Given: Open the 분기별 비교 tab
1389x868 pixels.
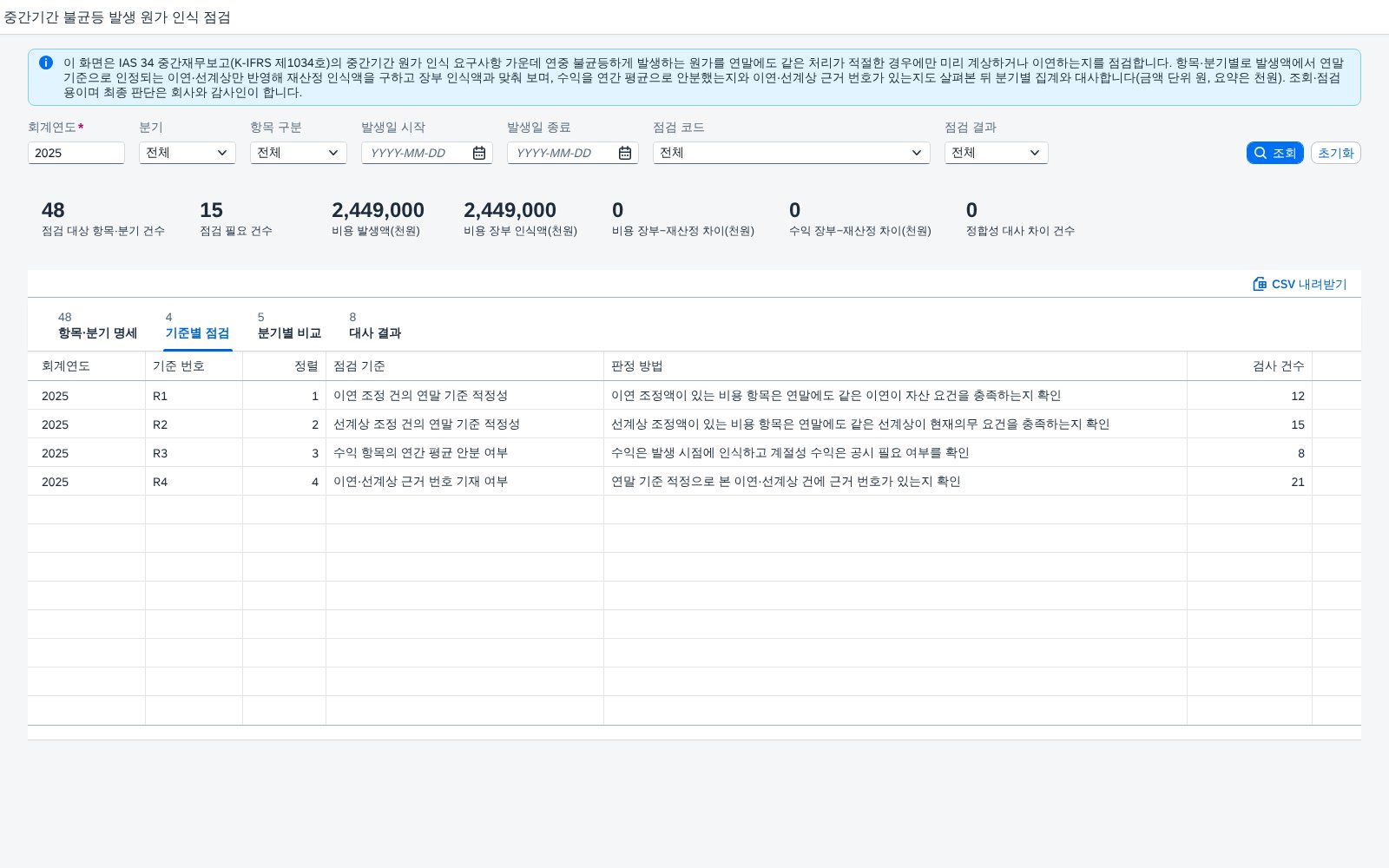Looking at the screenshot, I should (x=289, y=325).
